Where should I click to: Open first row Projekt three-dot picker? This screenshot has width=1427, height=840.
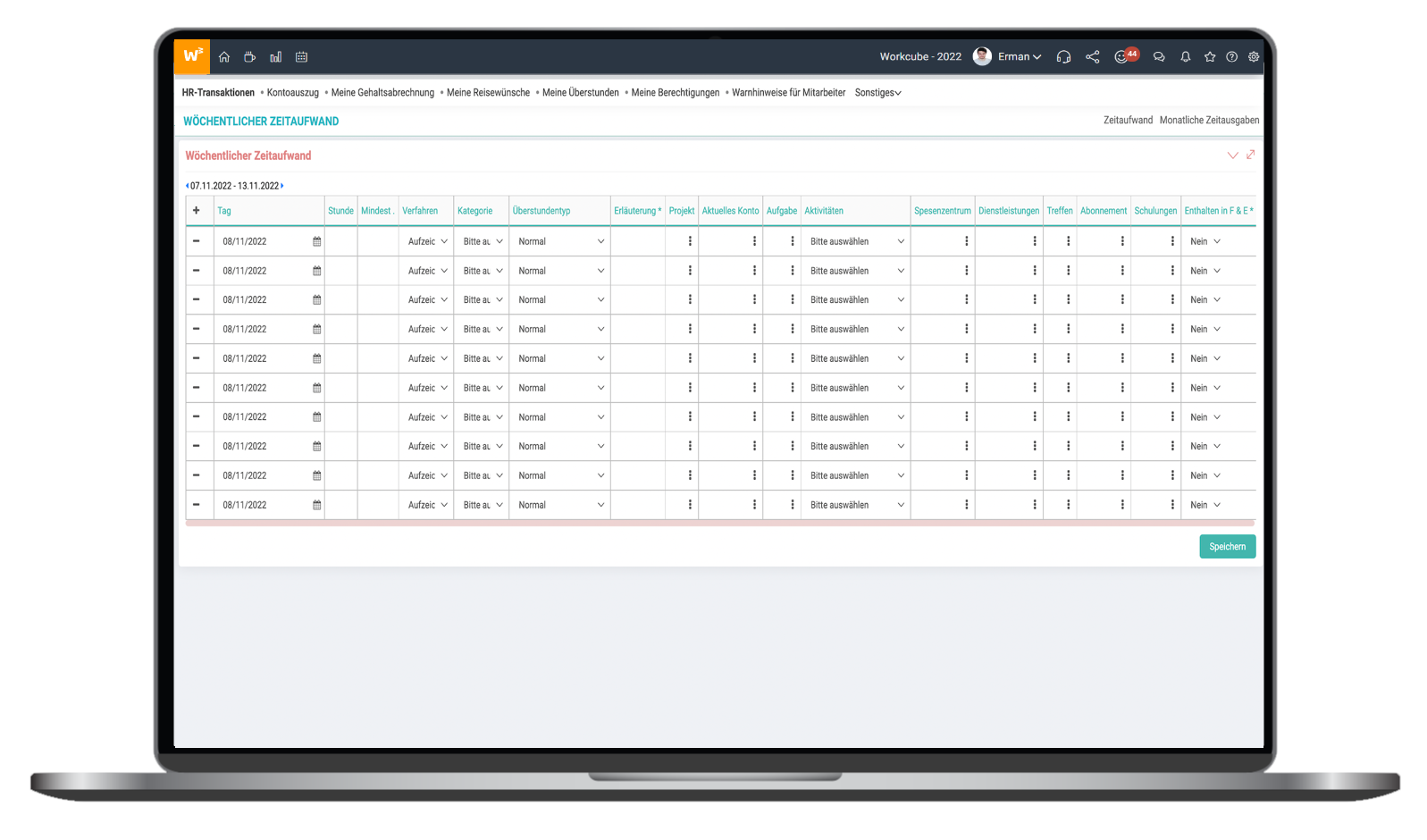[690, 241]
